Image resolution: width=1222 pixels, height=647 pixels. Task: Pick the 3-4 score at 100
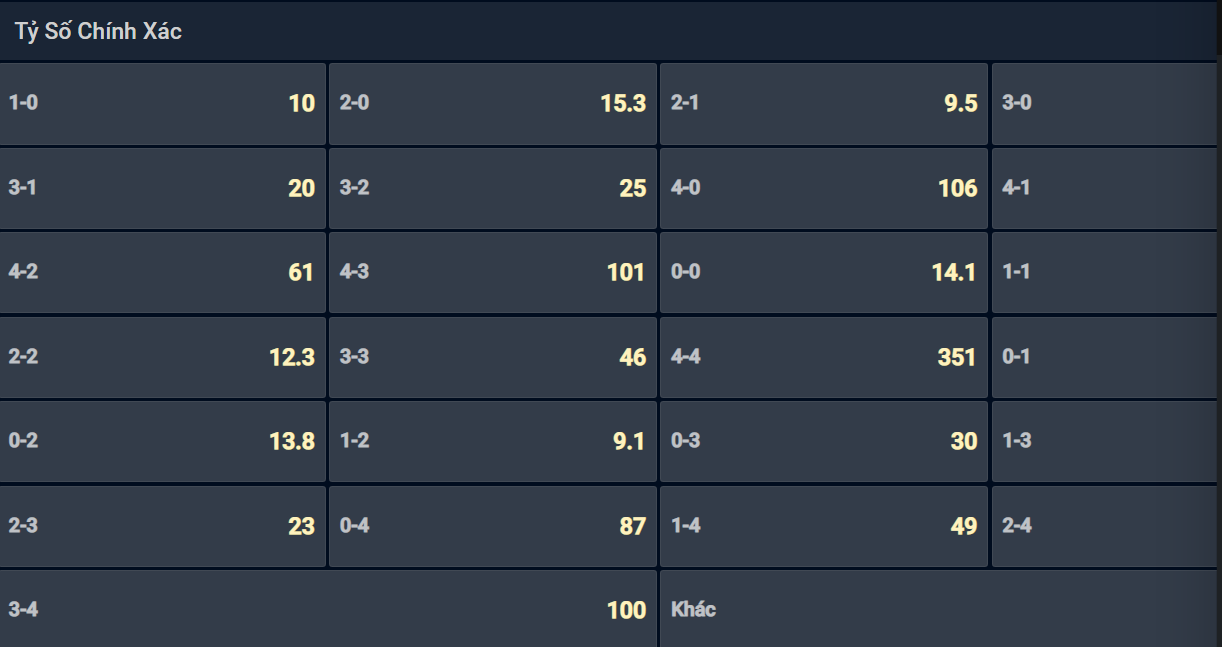pos(328,609)
